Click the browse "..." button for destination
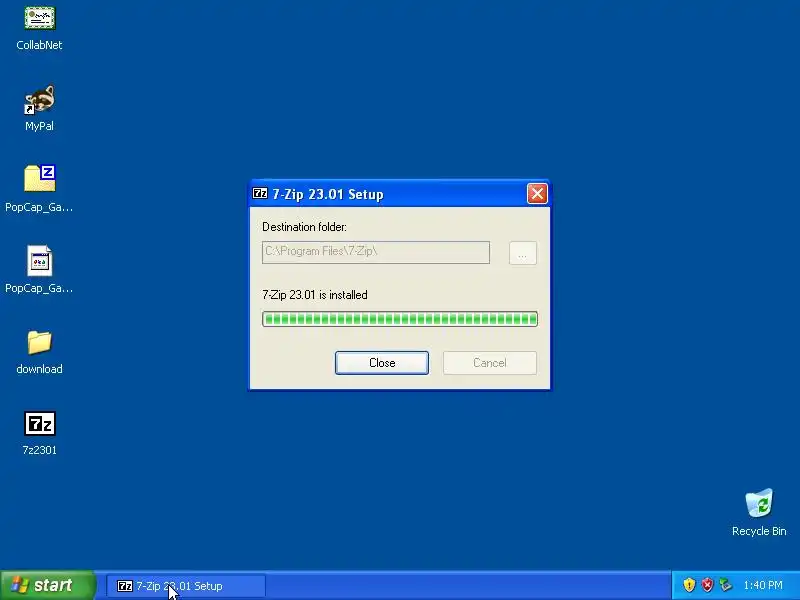This screenshot has width=800, height=600. click(x=522, y=253)
